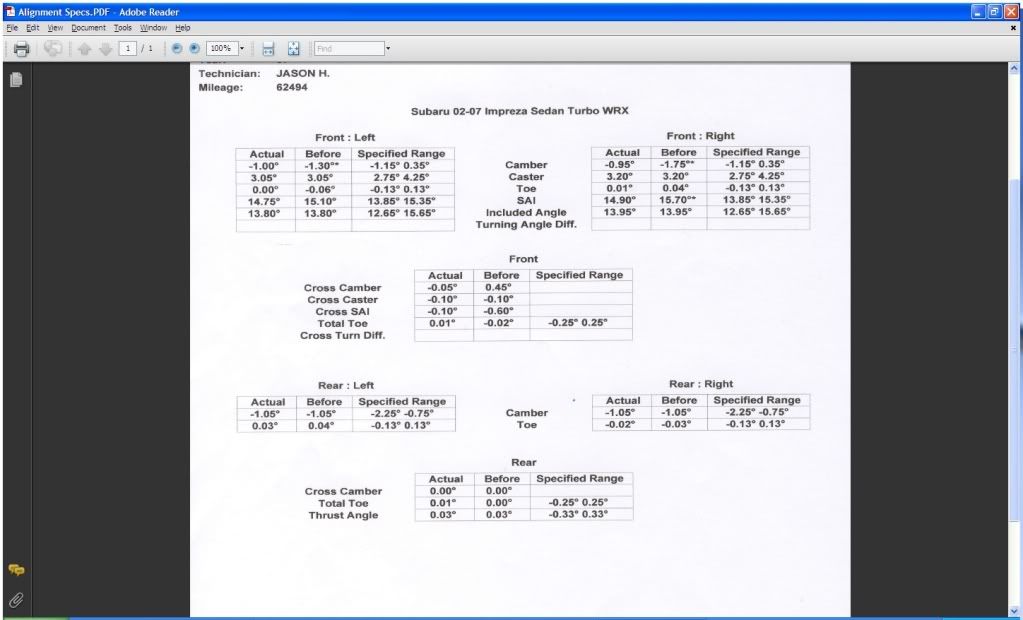Click the 'Front : Right' heading
Screen dimensions: 1023x620
pyautogui.click(x=701, y=136)
